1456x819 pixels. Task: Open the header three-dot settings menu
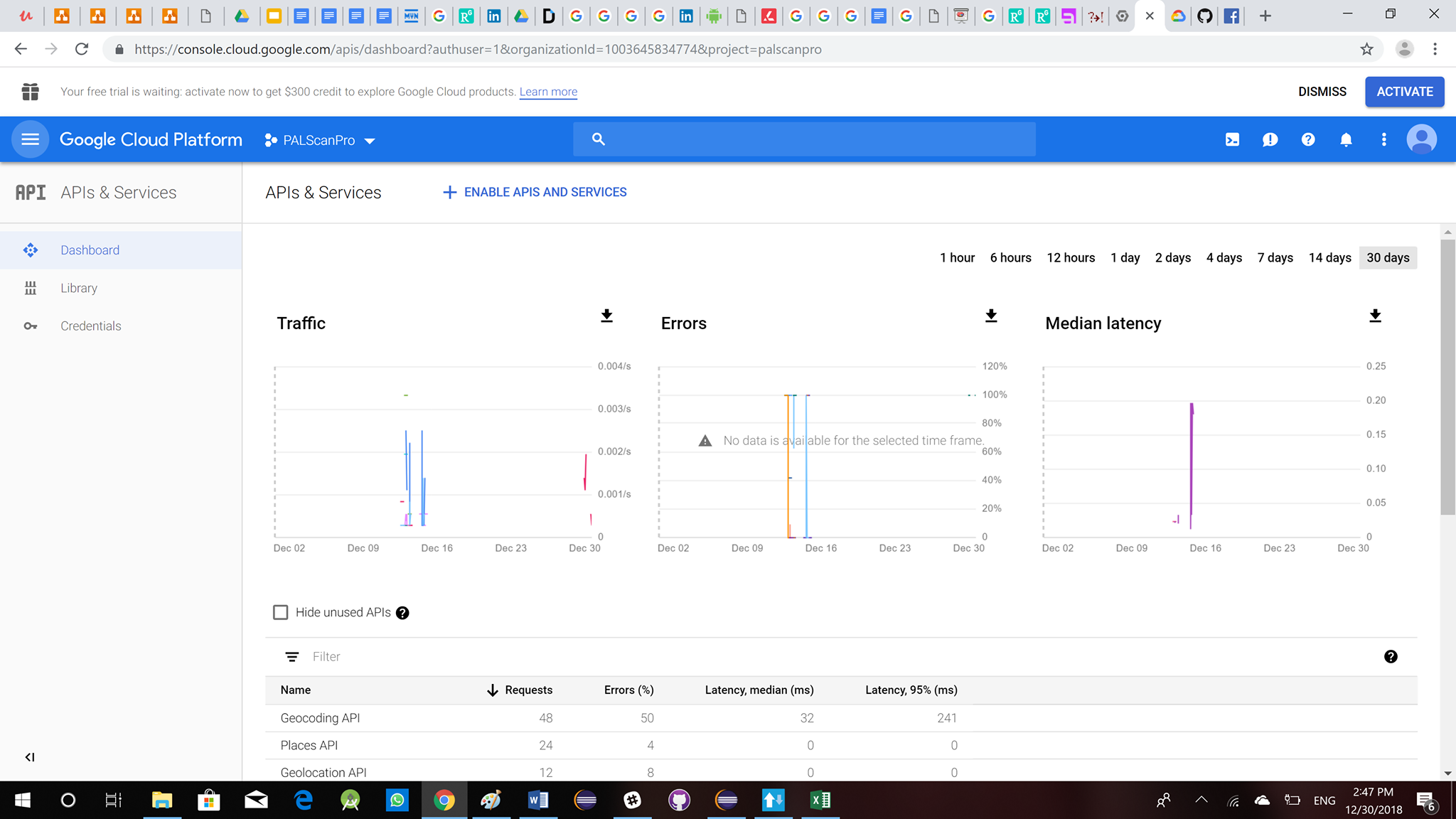click(x=1383, y=139)
